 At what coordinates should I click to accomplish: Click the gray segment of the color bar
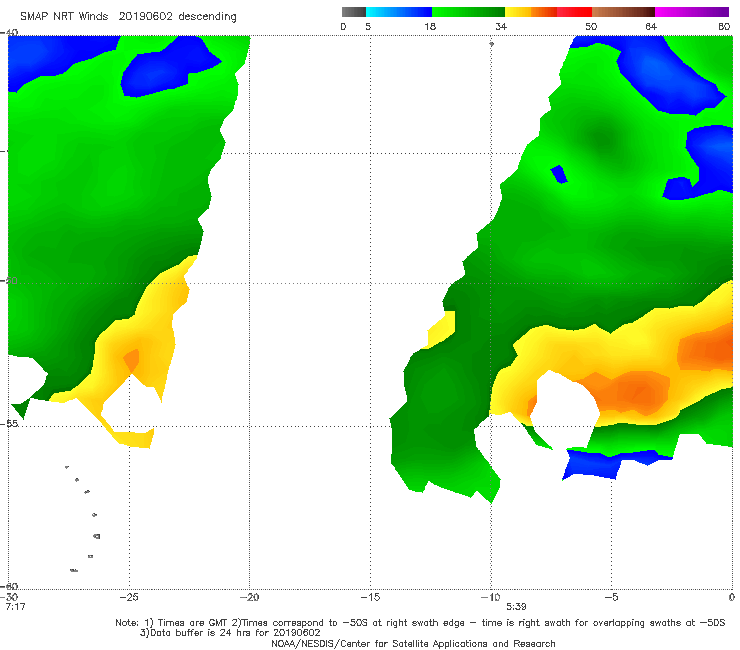pos(354,12)
